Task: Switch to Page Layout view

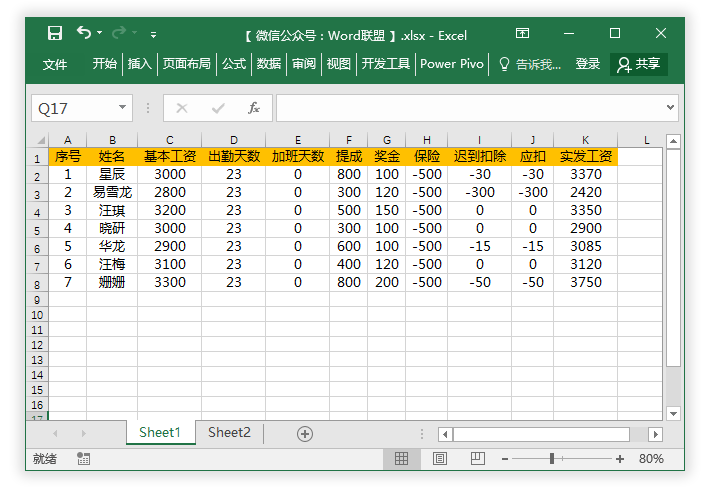Action: click(x=440, y=458)
